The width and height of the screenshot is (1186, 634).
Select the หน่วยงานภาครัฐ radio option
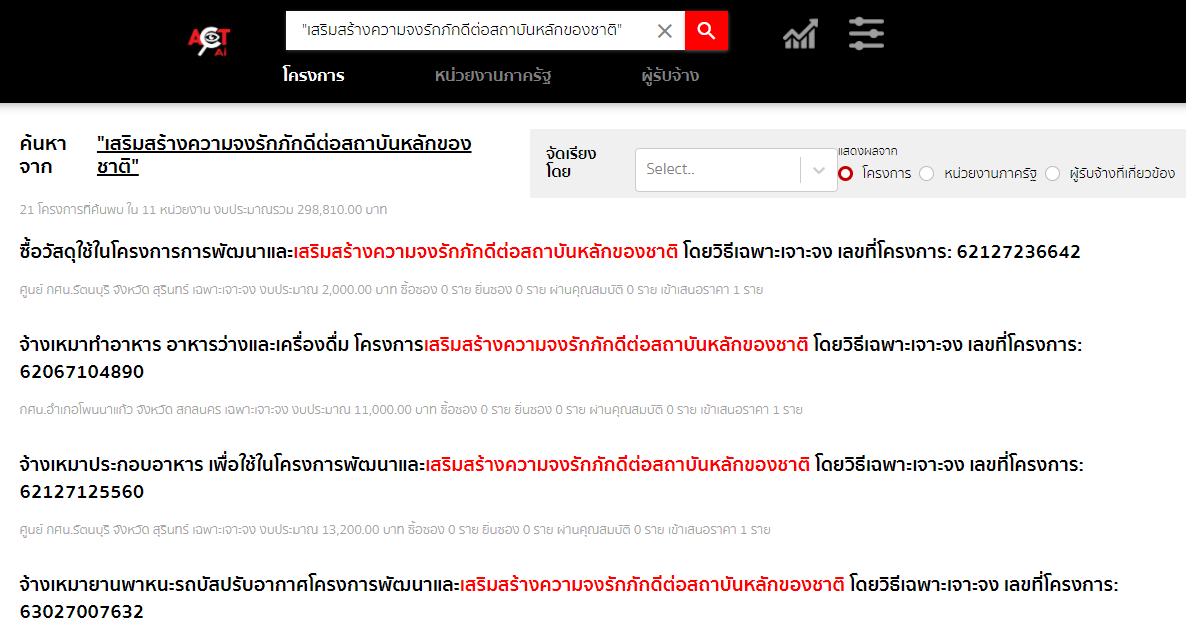click(927, 173)
